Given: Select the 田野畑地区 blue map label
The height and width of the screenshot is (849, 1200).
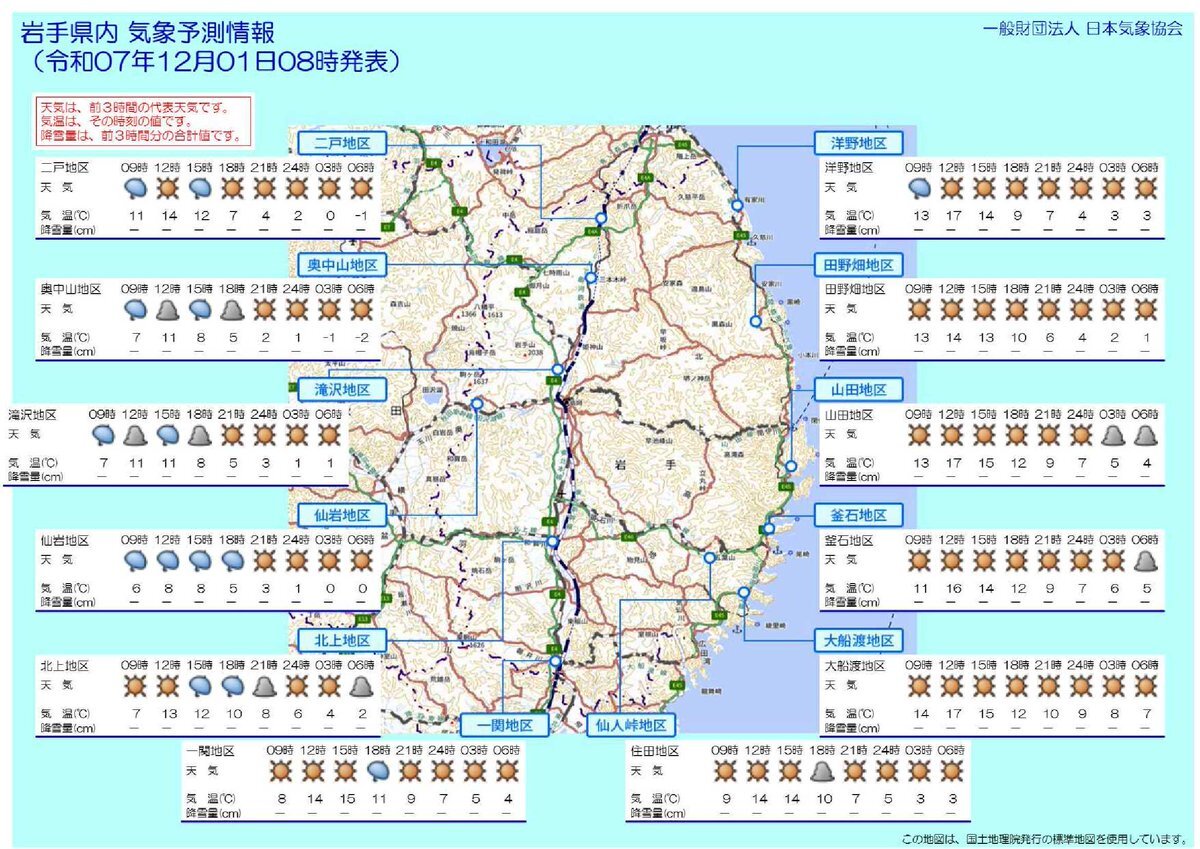Looking at the screenshot, I should [858, 265].
